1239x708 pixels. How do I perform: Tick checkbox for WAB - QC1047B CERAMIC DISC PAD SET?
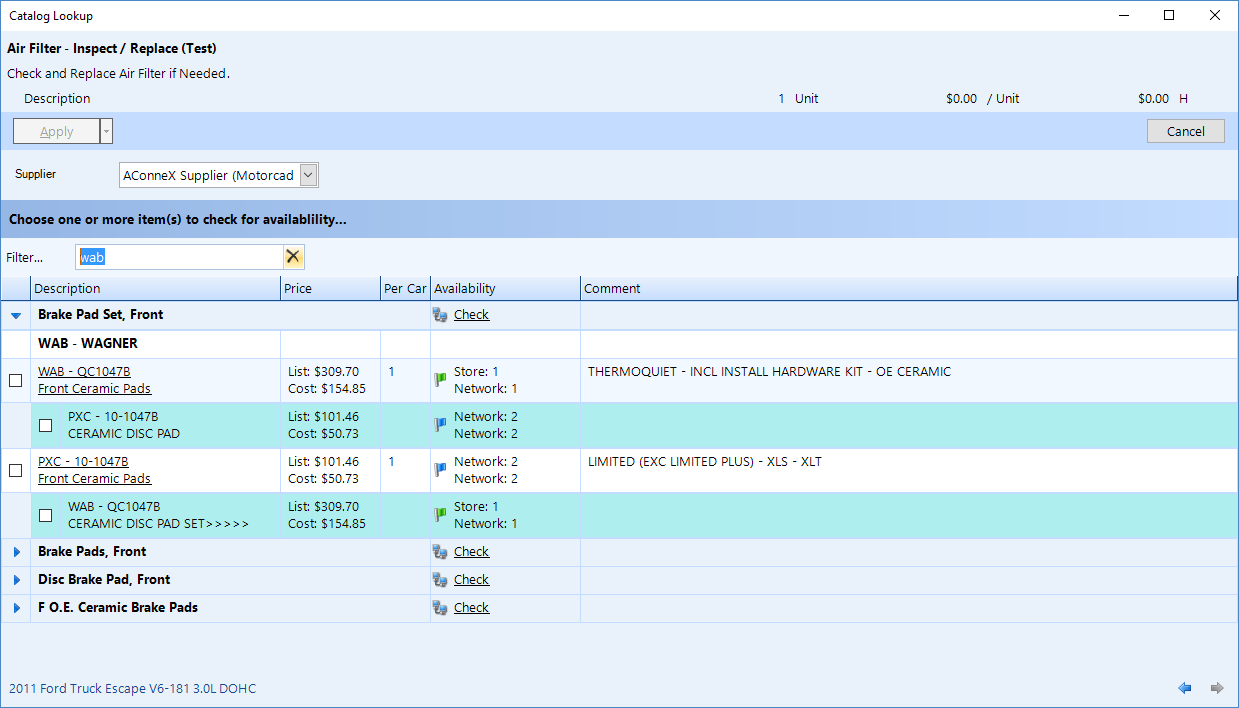[x=45, y=515]
